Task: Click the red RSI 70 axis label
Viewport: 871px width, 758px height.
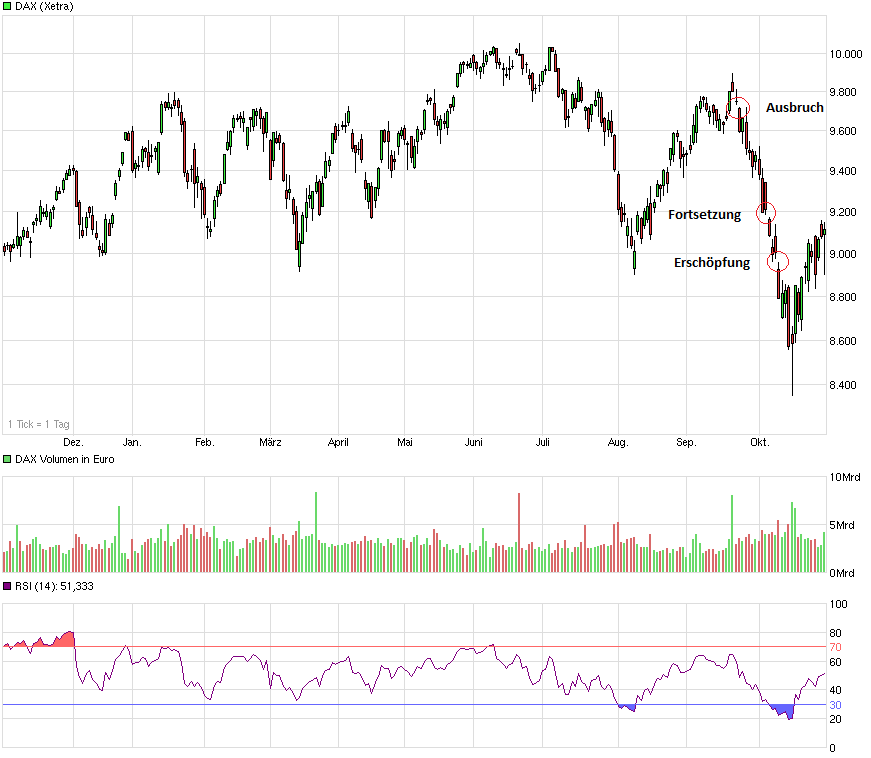Action: (835, 647)
